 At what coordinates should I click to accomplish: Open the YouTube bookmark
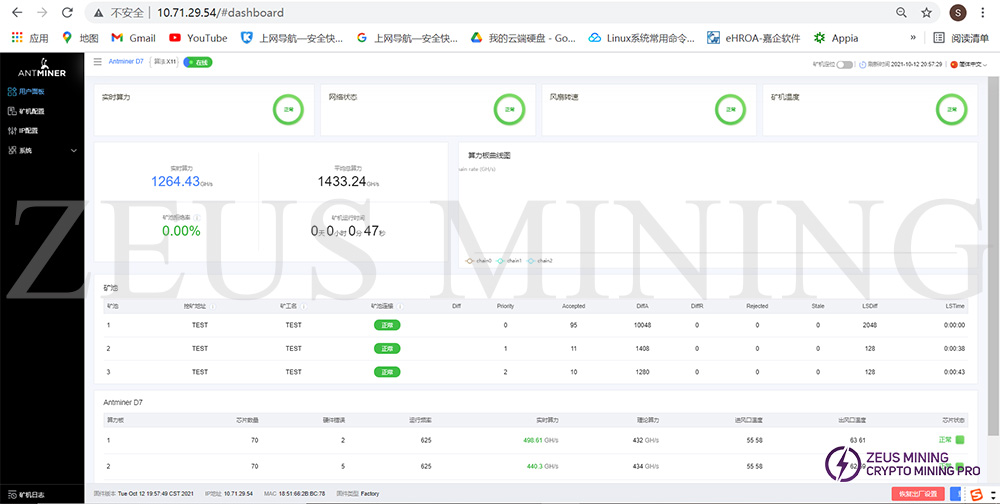click(x=198, y=38)
